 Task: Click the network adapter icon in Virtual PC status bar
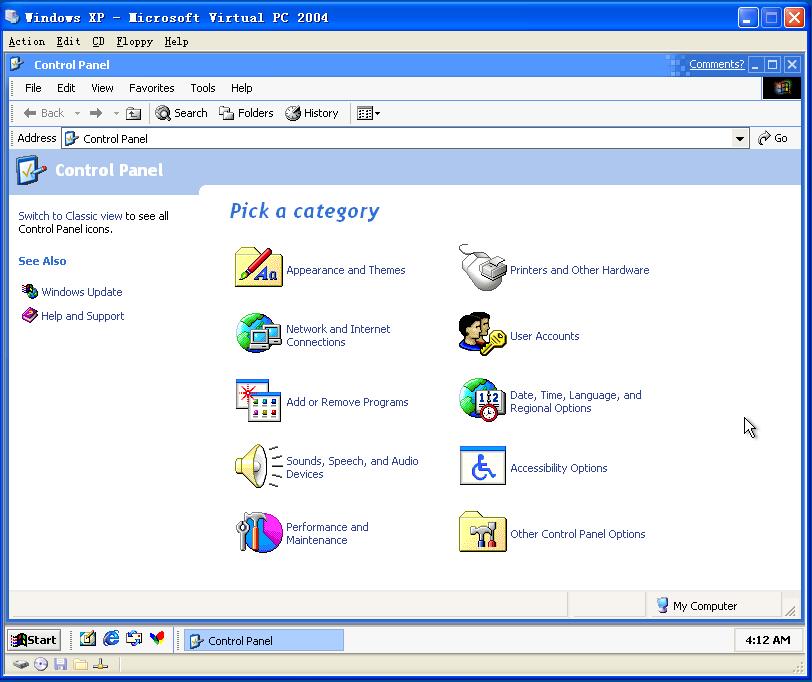tap(100, 664)
